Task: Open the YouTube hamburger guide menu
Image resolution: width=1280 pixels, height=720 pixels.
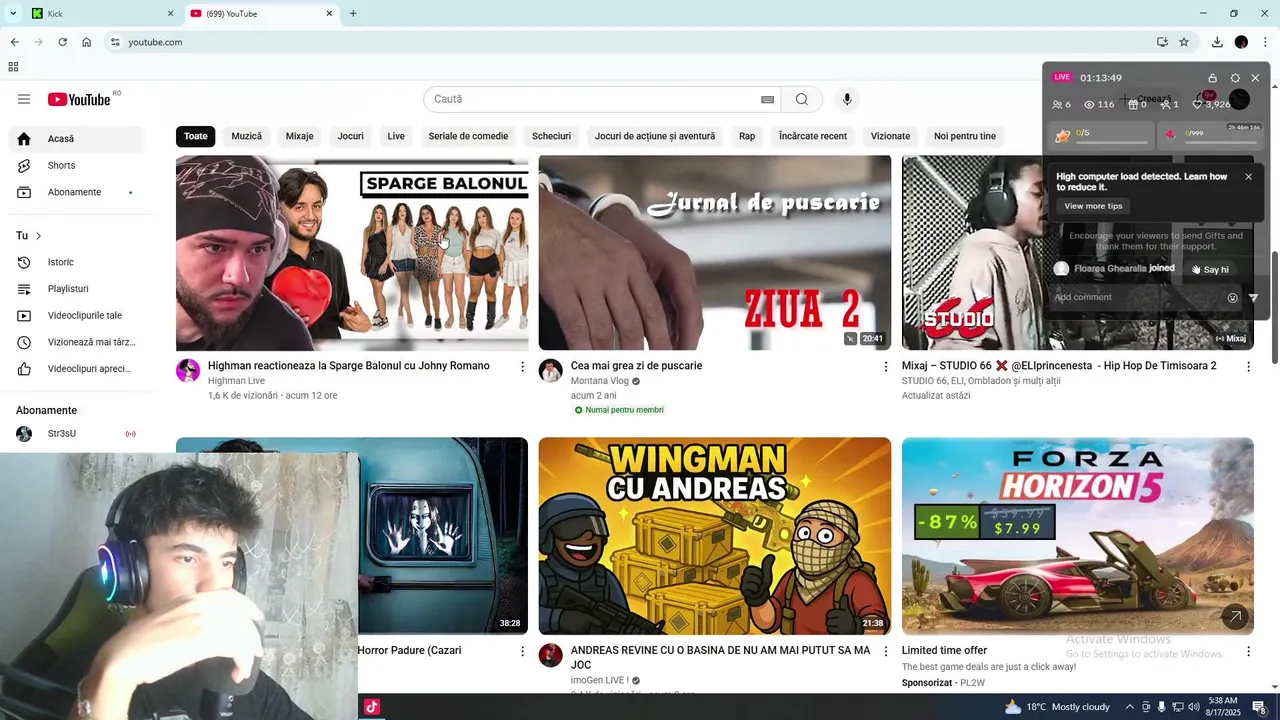Action: coord(24,99)
